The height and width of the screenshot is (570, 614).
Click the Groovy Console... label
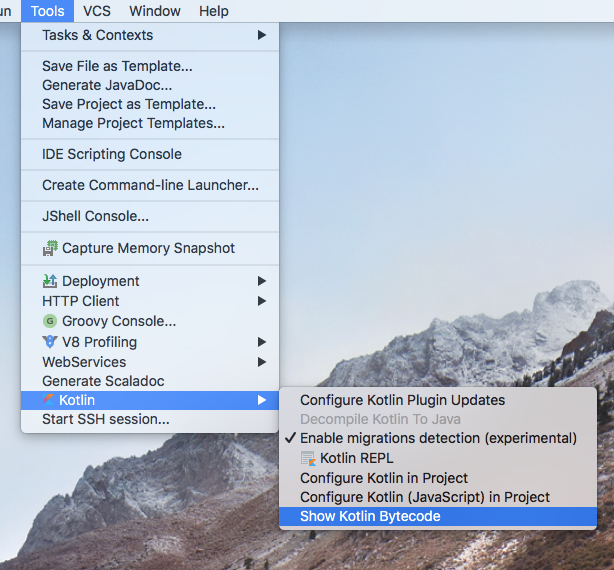pos(119,321)
